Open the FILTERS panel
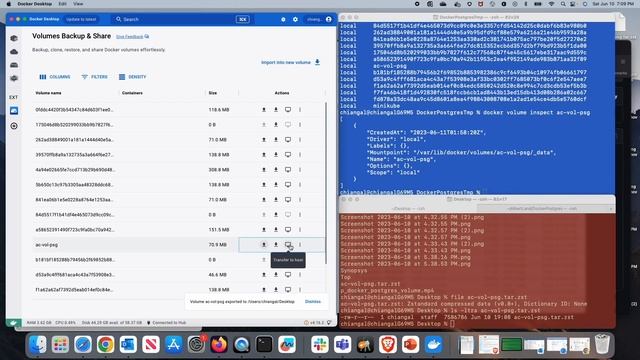This screenshot has width=640, height=360. point(95,77)
